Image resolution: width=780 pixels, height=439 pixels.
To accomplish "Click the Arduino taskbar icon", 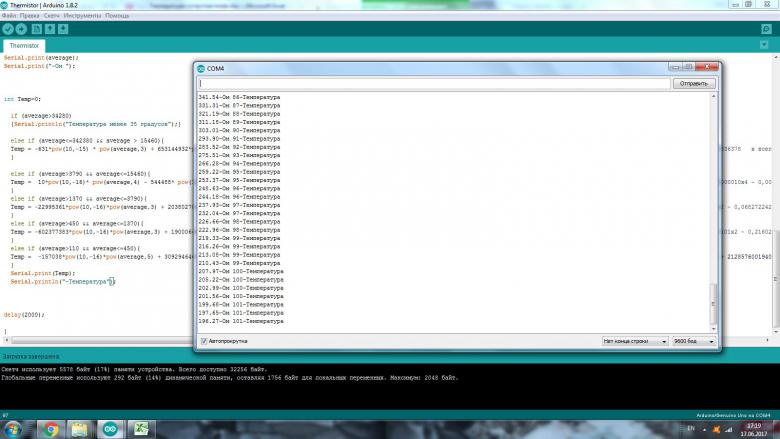I will point(110,429).
